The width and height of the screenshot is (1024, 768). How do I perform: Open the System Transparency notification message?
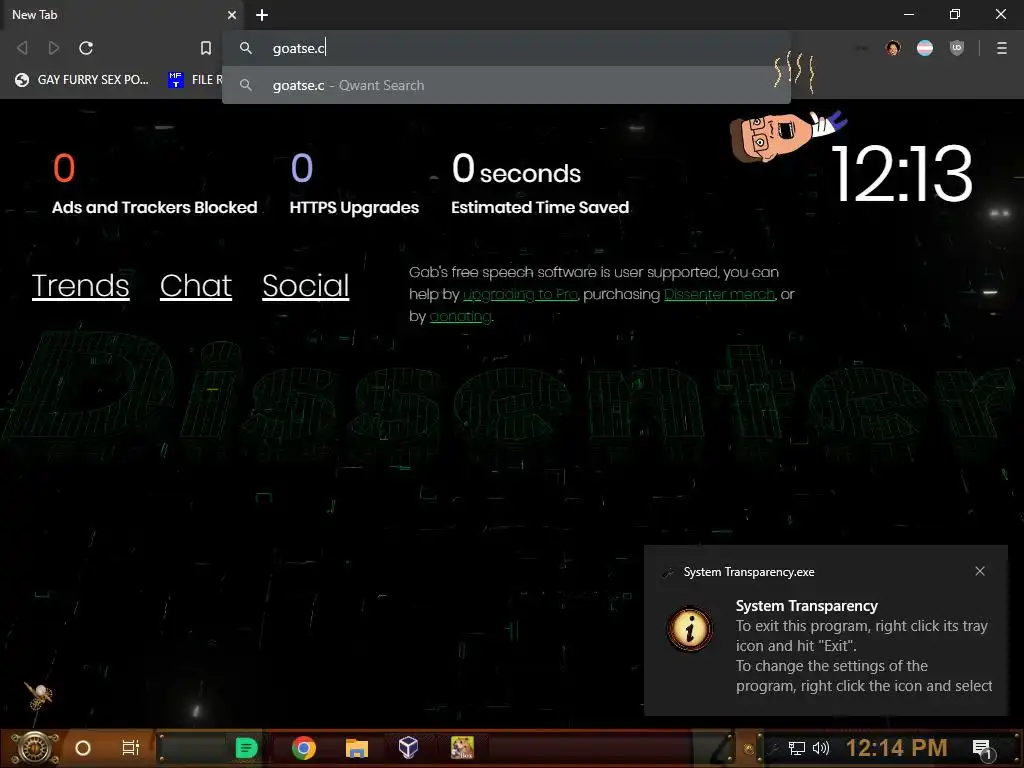[863, 646]
